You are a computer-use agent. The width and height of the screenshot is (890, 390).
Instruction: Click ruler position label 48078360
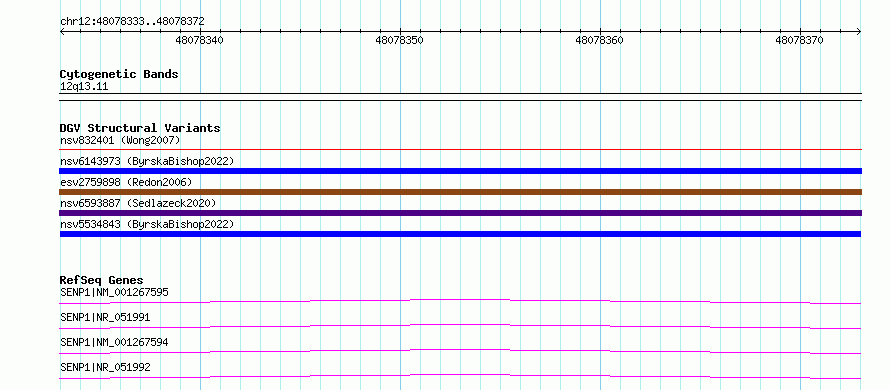[x=599, y=40]
